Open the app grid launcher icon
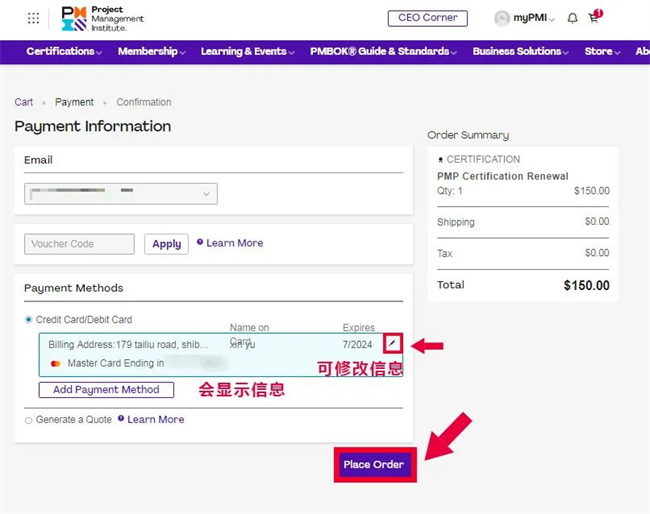The width and height of the screenshot is (650, 514). click(x=34, y=18)
